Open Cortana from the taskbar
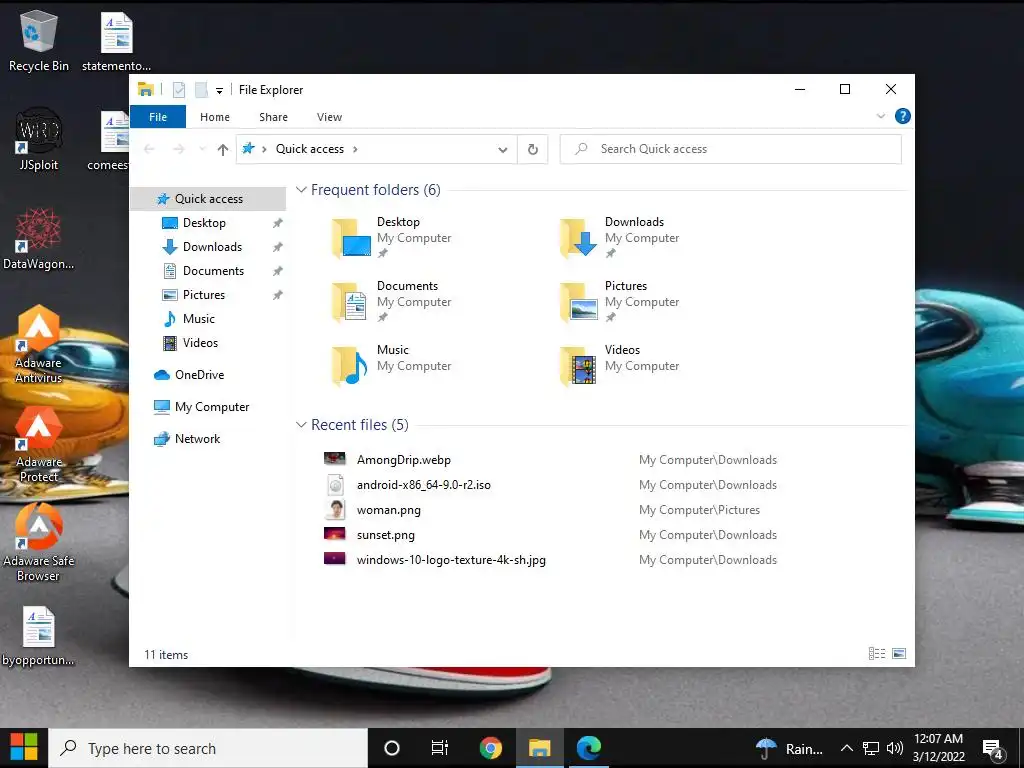The image size is (1024, 768). [x=392, y=748]
